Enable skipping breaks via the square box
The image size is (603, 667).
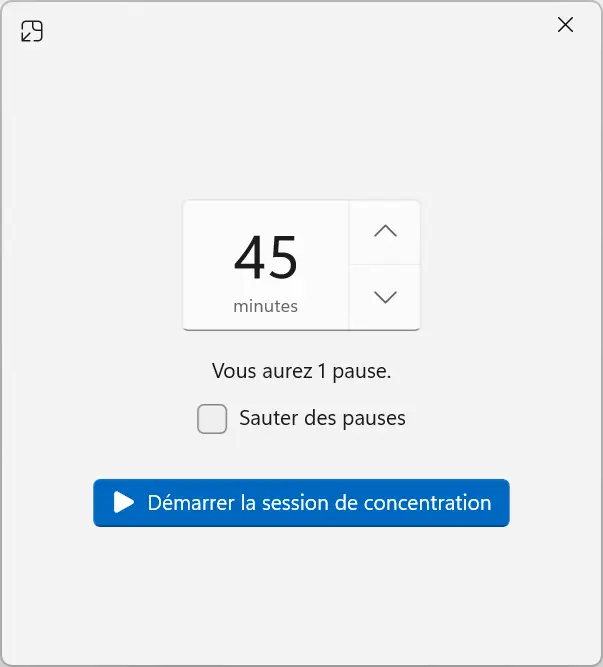point(212,419)
